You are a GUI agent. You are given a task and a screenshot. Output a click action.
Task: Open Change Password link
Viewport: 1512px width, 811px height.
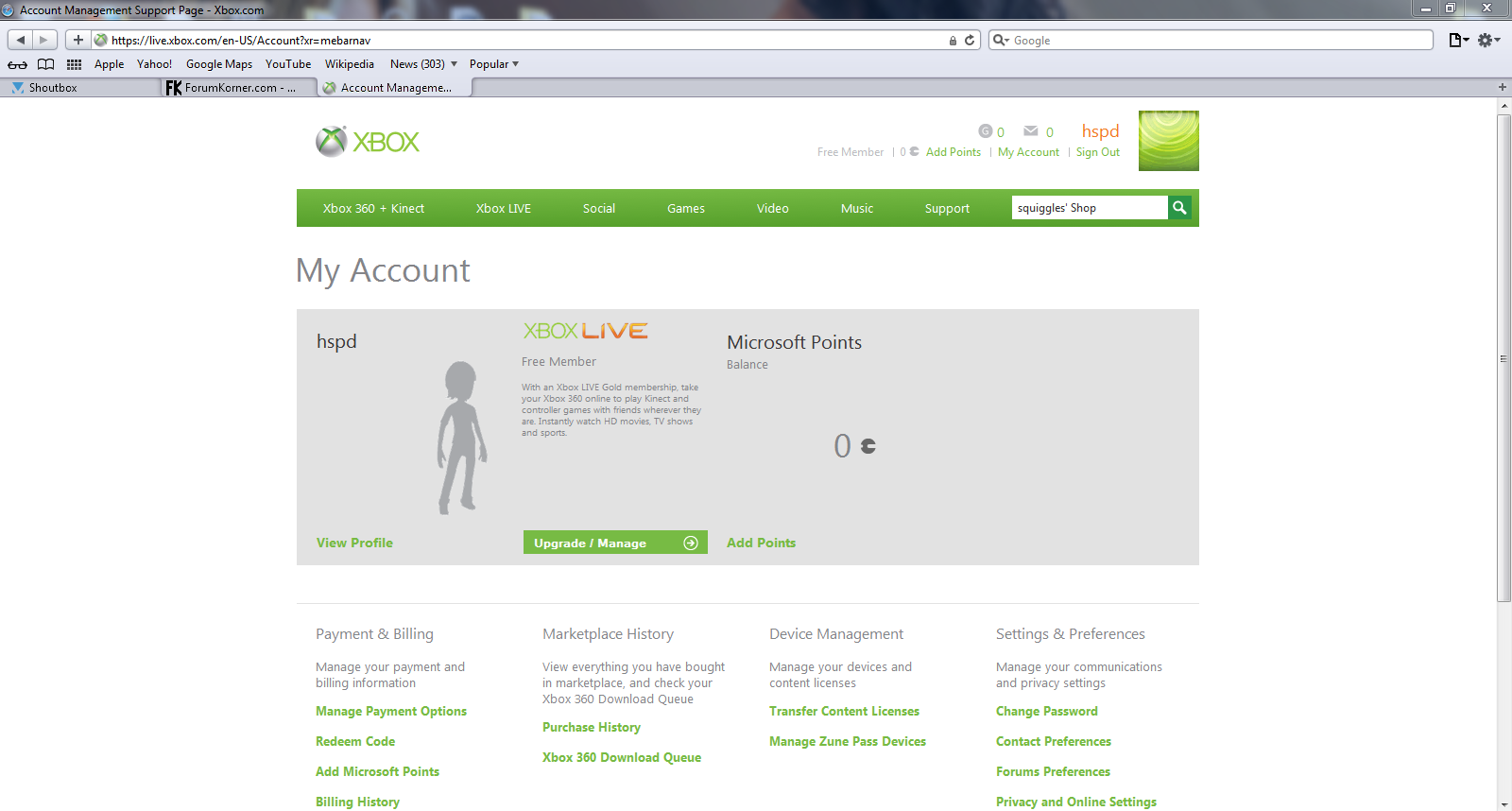pos(1047,711)
